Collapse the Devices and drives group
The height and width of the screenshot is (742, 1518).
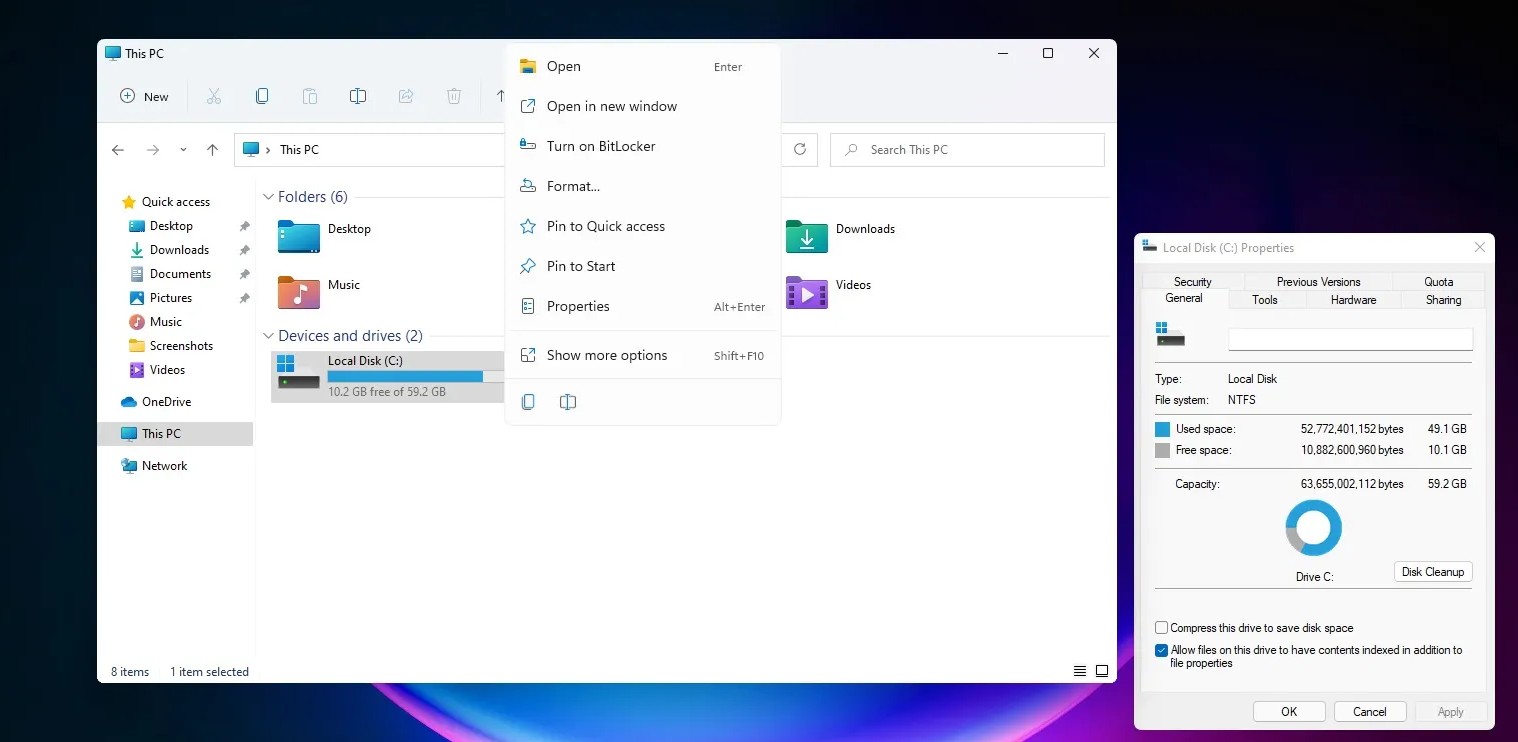point(268,336)
